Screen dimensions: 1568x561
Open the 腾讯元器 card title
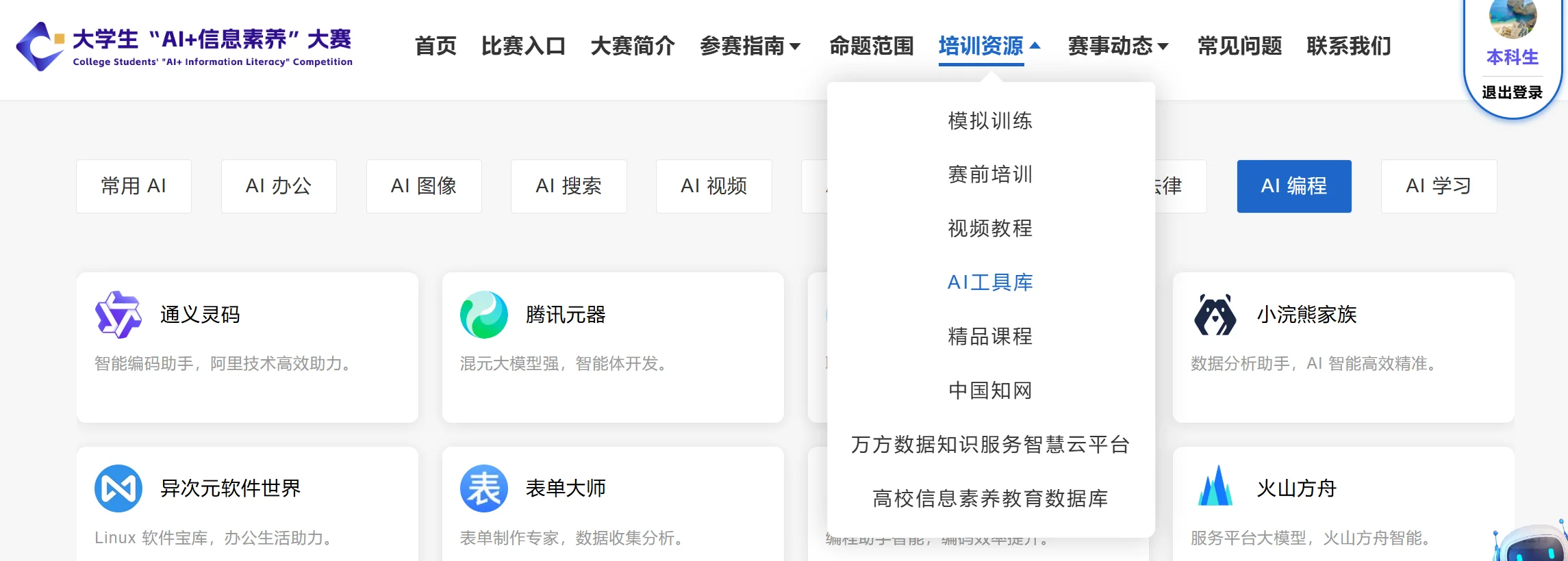pos(566,315)
